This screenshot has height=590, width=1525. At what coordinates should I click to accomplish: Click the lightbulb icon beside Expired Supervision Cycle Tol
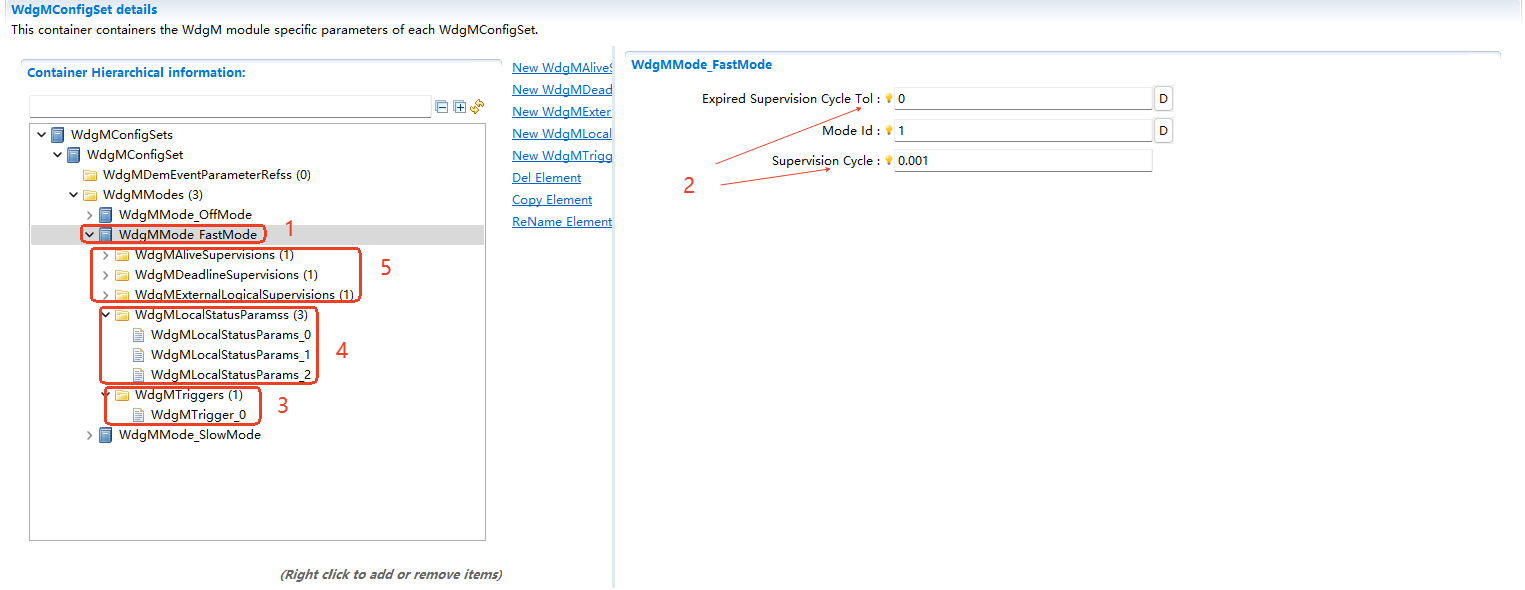(888, 98)
